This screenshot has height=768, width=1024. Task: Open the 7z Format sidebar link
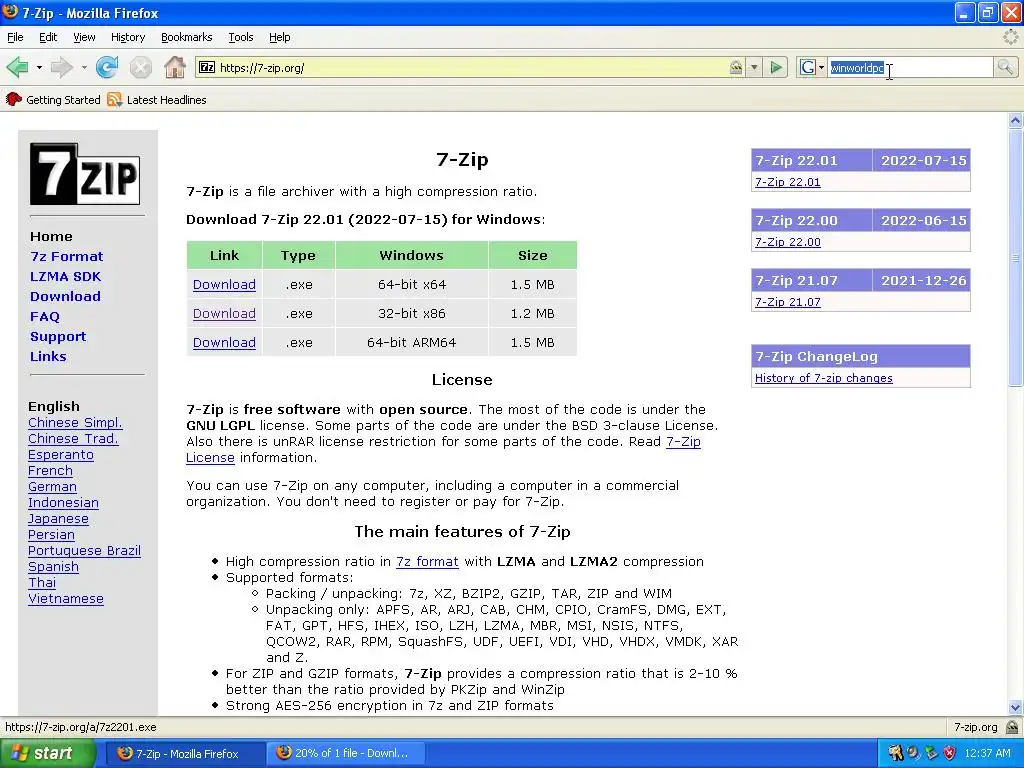[x=67, y=257]
